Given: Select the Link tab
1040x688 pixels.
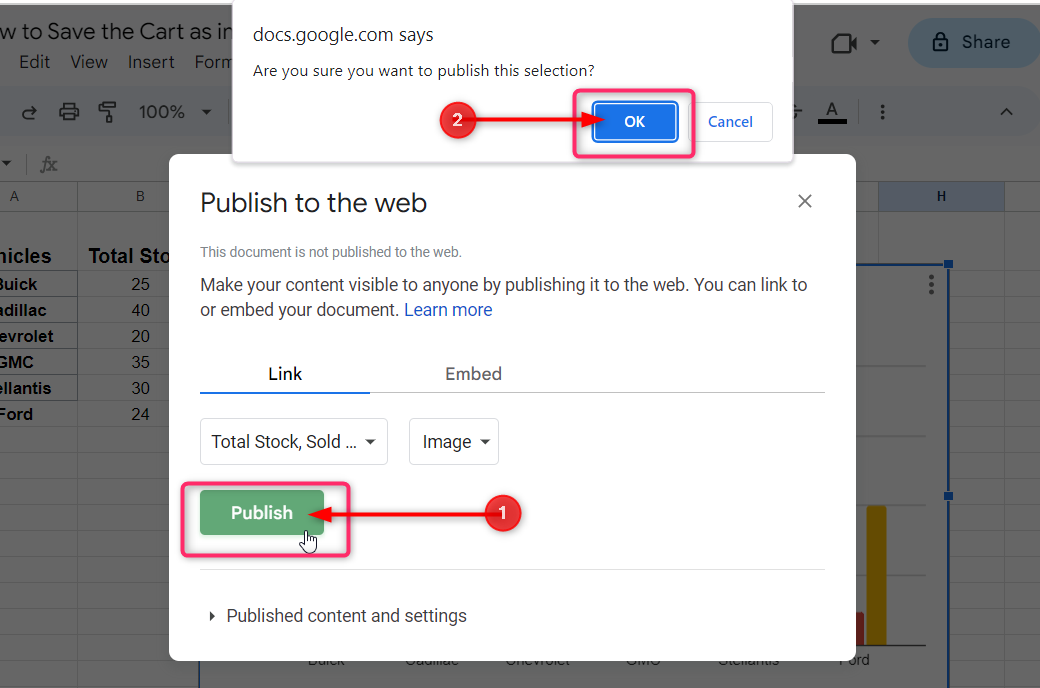Looking at the screenshot, I should coord(285,374).
